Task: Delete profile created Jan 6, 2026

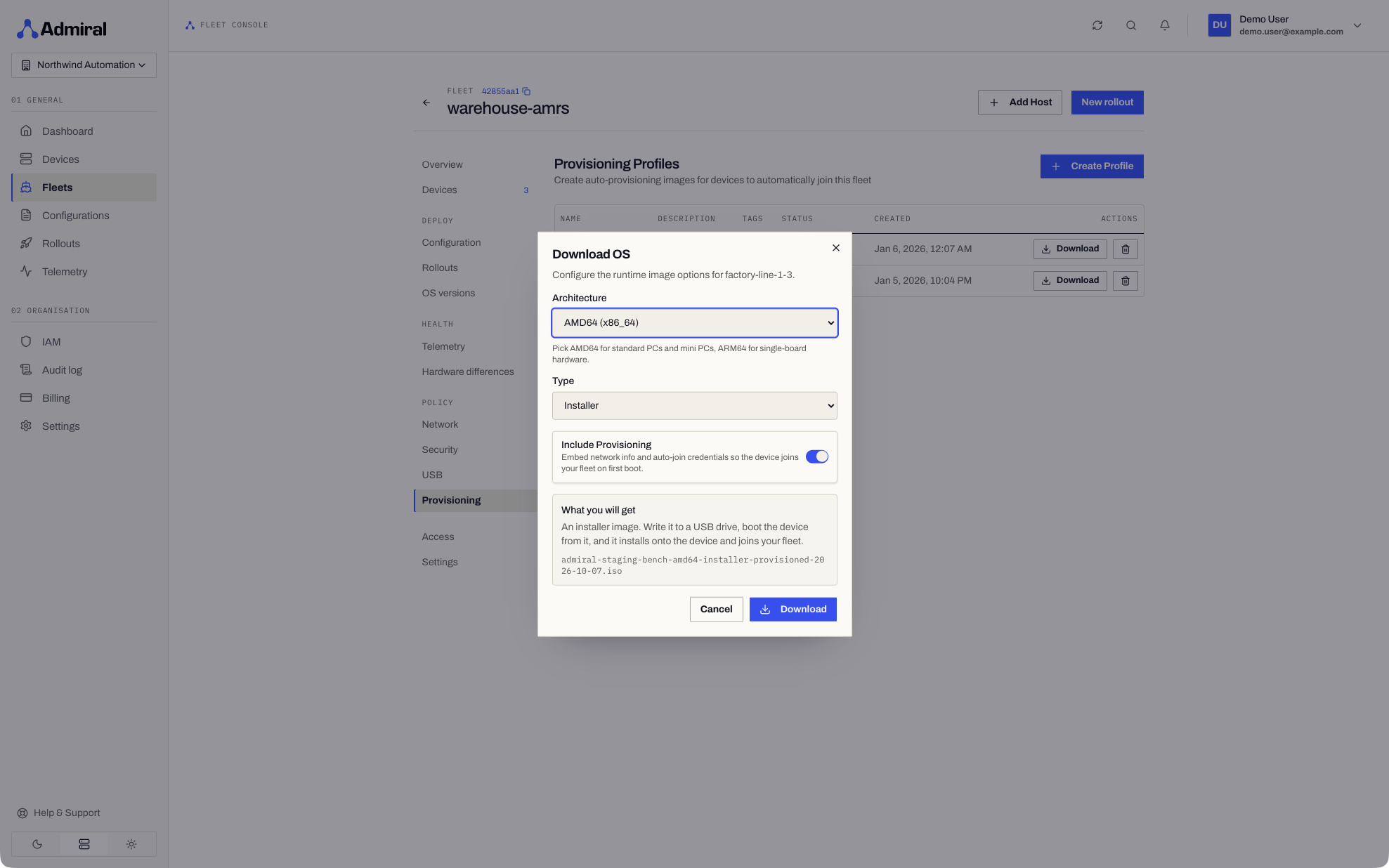Action: 1126,249
